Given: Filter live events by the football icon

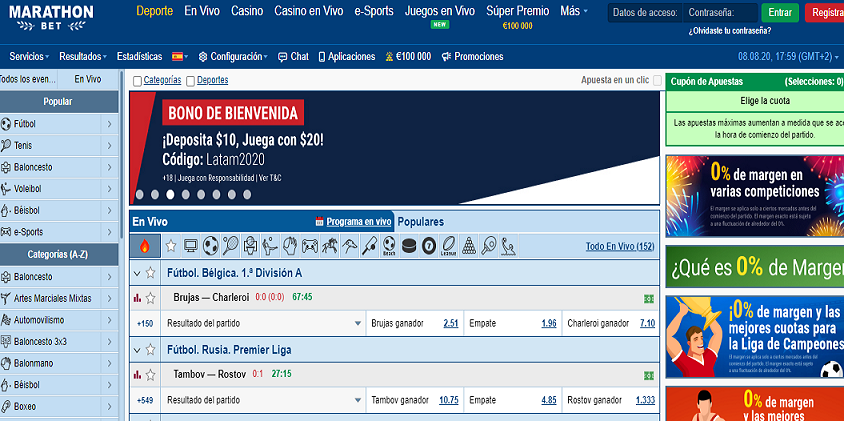Looking at the screenshot, I should click(x=210, y=246).
